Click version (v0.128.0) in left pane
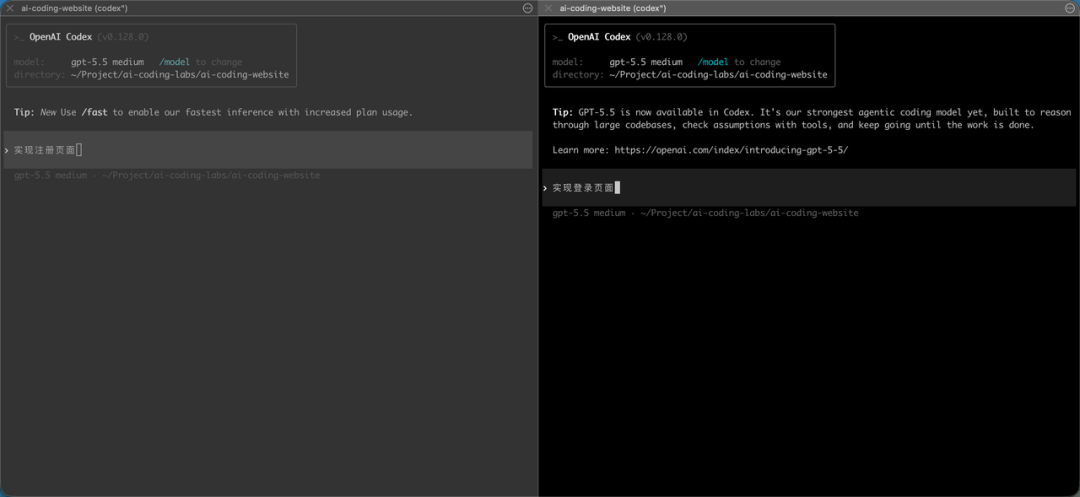The height and width of the screenshot is (497, 1080). point(123,37)
